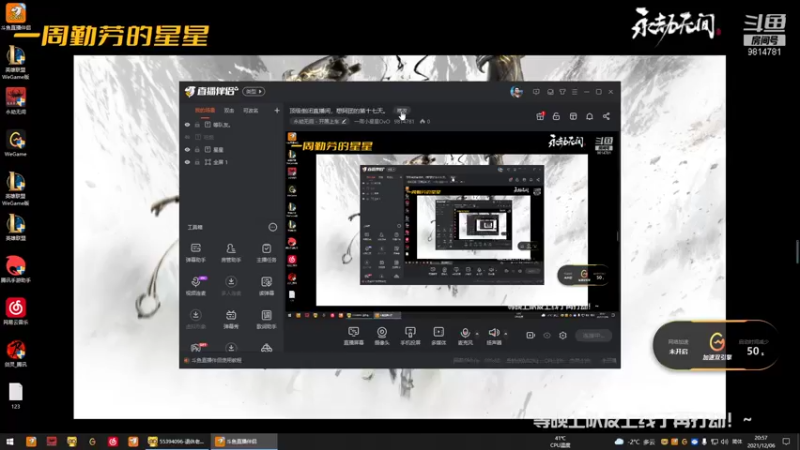Switch to the second scene tab

point(229,110)
